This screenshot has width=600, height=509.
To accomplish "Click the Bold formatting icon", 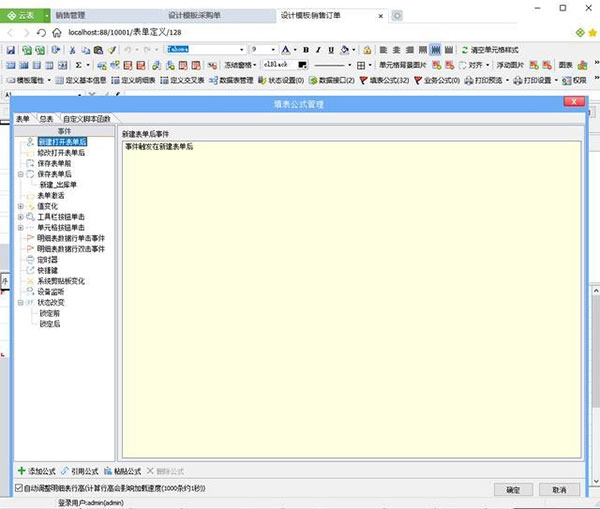I will click(305, 49).
